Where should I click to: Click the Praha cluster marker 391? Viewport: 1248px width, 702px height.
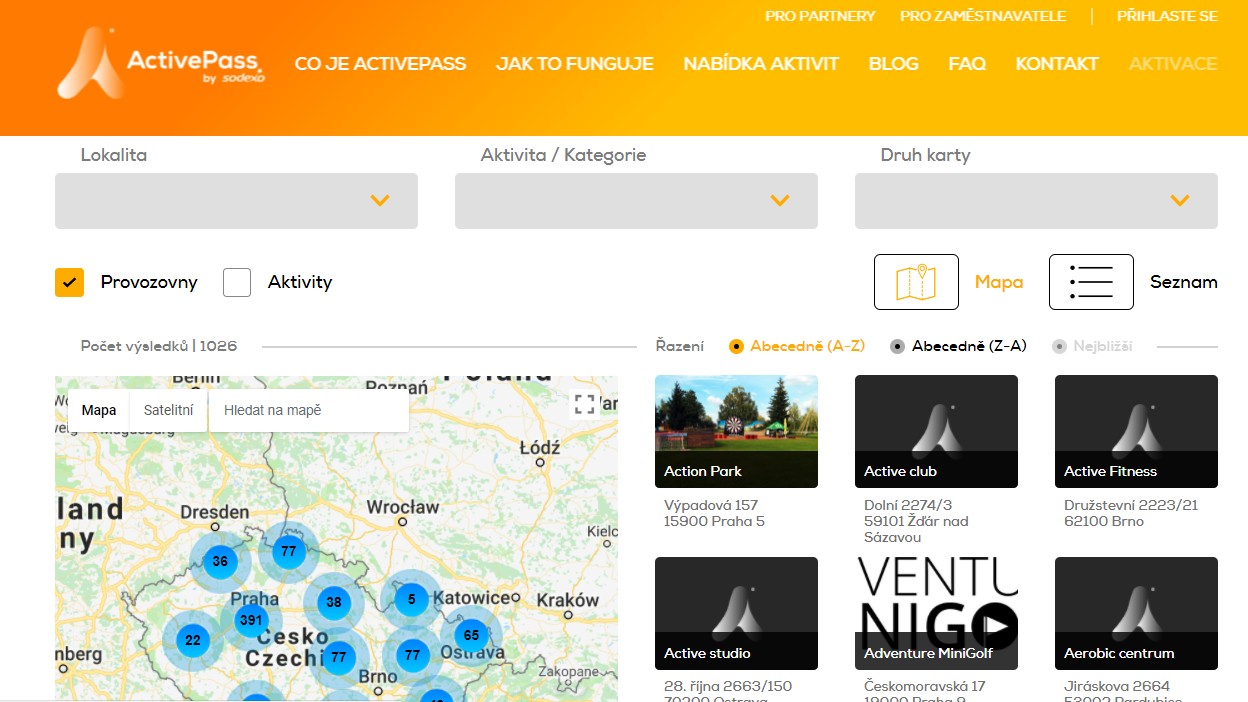251,620
